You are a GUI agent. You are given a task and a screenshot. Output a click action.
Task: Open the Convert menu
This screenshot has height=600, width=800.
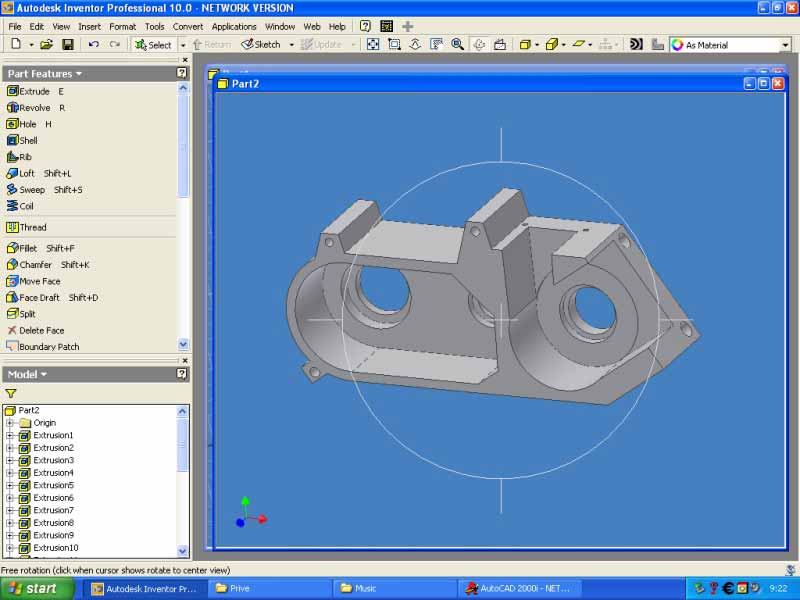point(188,27)
